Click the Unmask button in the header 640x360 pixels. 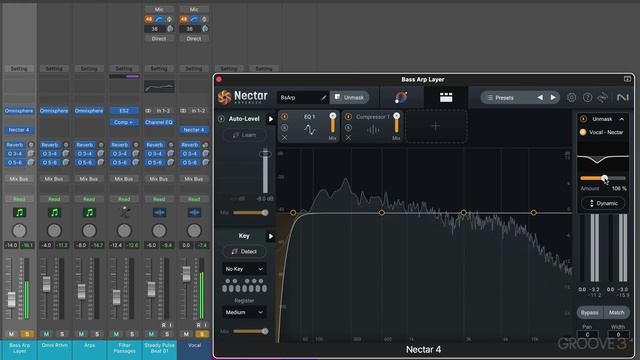tap(349, 98)
